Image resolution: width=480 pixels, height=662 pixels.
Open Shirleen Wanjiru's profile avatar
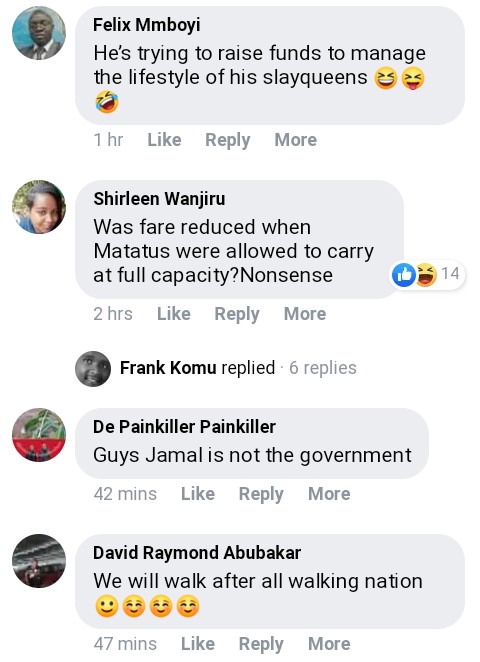point(39,207)
